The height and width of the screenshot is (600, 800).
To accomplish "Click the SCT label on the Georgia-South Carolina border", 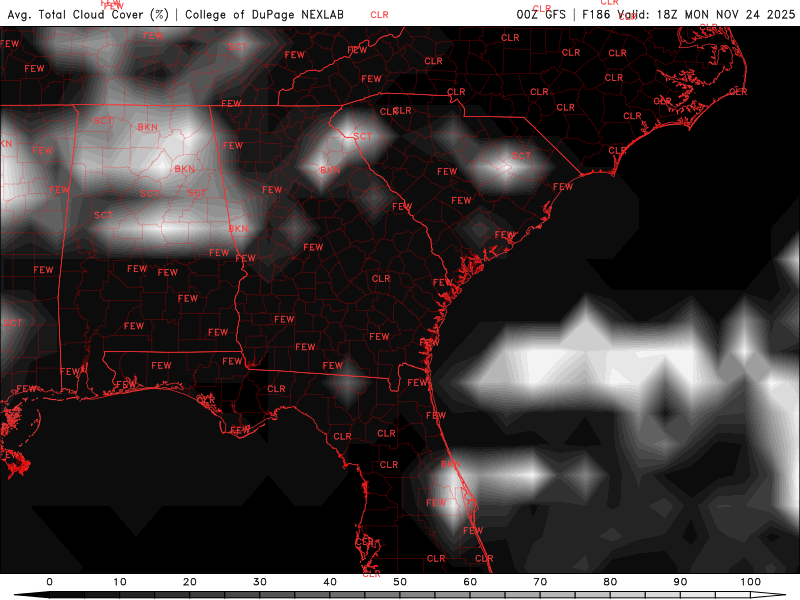I will (363, 136).
